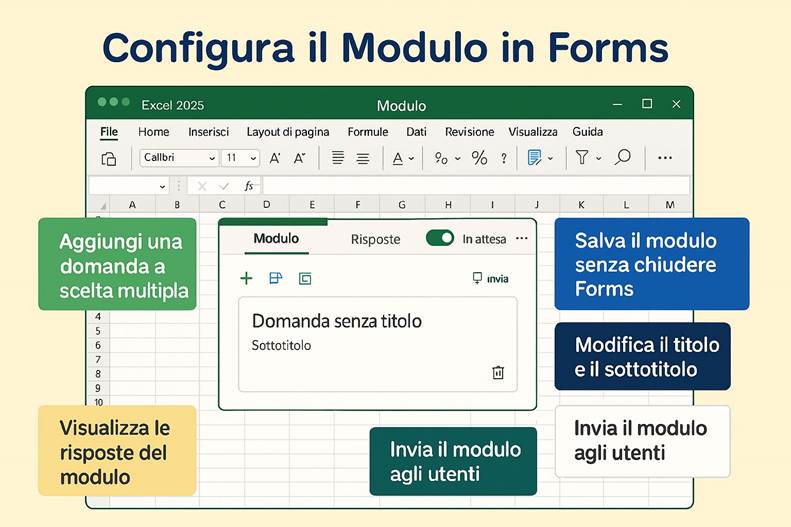
Task: Click the Excel 2025 title text
Action: click(173, 105)
